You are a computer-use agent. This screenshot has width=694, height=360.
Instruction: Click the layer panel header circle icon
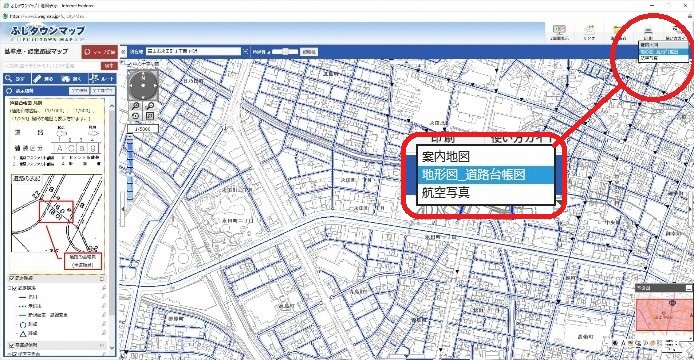pyautogui.click(x=9, y=91)
